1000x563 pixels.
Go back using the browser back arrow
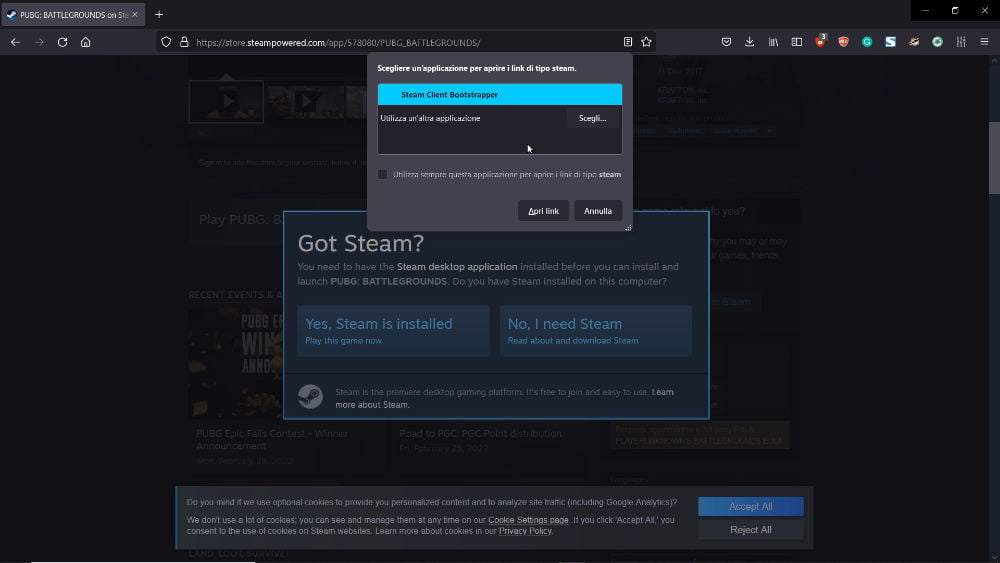[x=15, y=42]
